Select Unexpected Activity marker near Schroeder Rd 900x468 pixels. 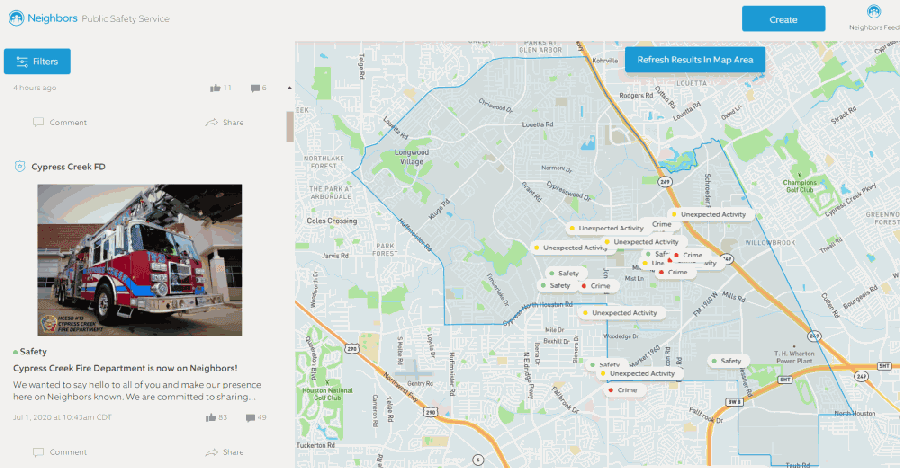tap(710, 214)
